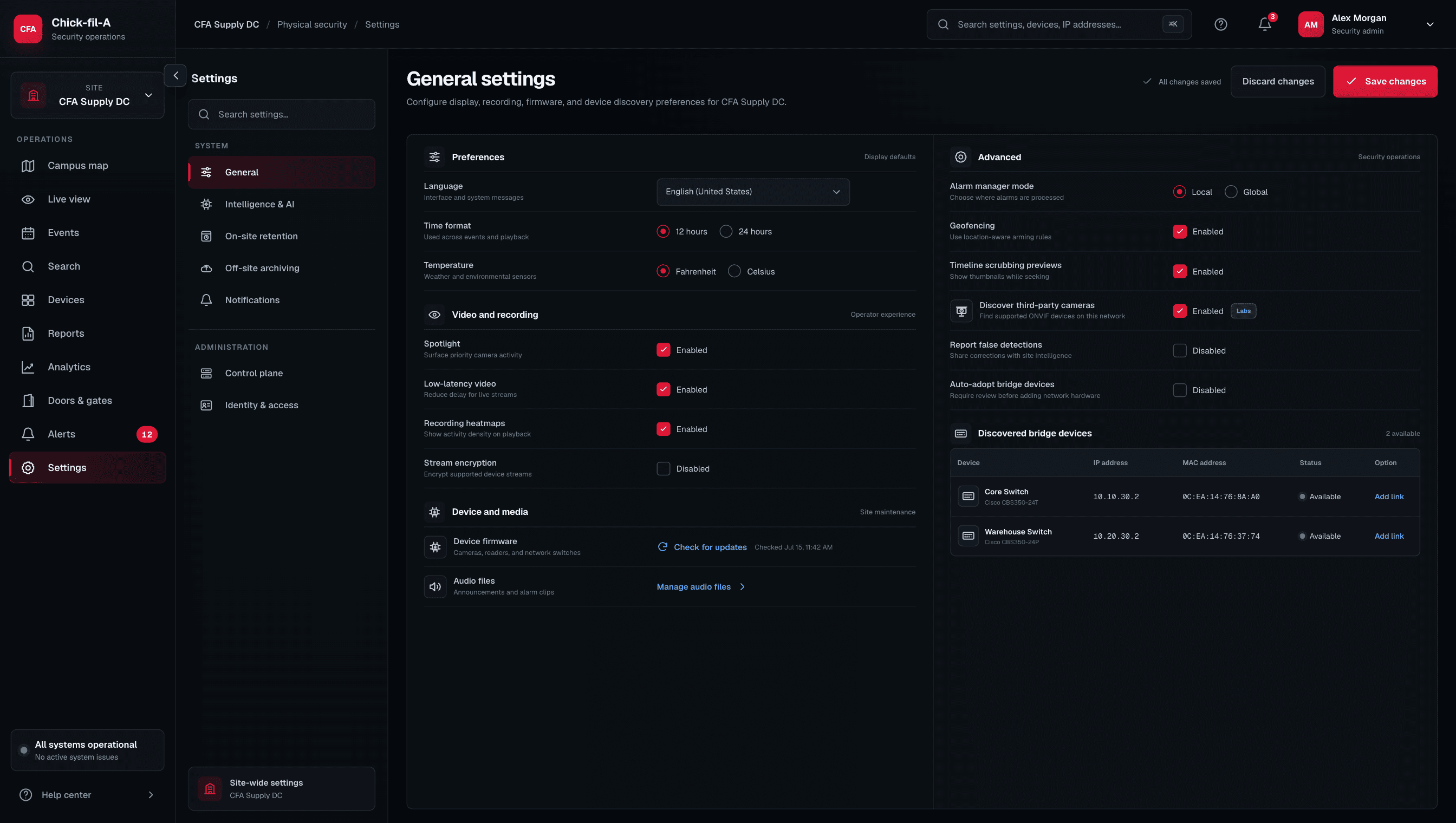This screenshot has height=823, width=1456.
Task: Click the Campus map icon
Action: (x=28, y=166)
